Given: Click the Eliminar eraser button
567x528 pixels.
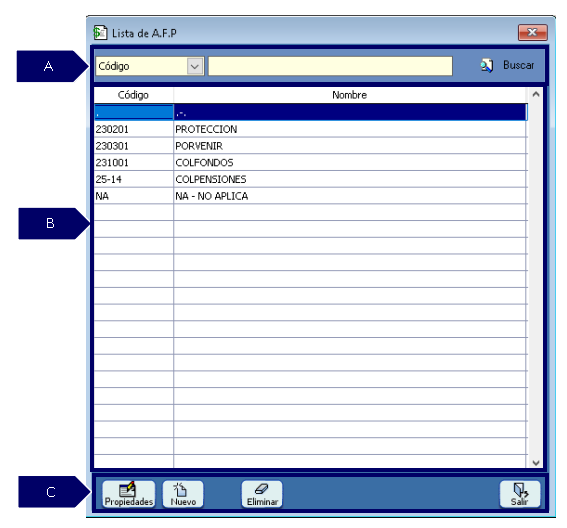Looking at the screenshot, I should (x=262, y=494).
